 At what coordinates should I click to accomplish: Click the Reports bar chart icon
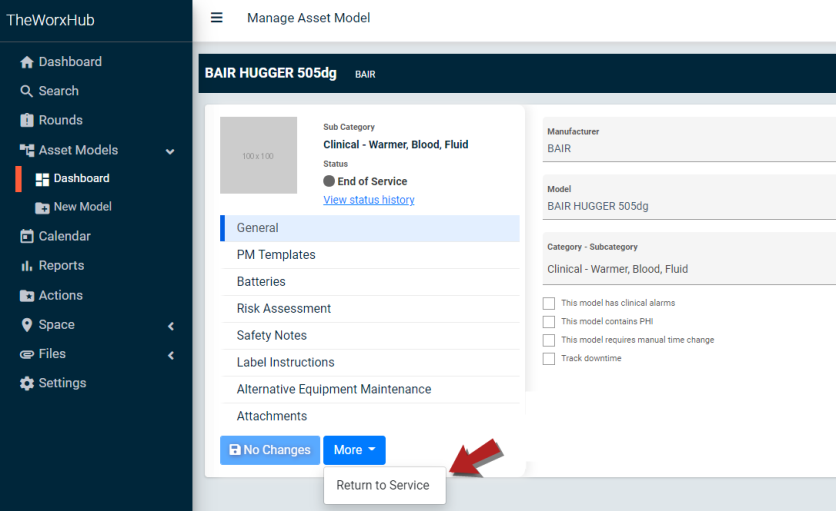click(x=27, y=266)
